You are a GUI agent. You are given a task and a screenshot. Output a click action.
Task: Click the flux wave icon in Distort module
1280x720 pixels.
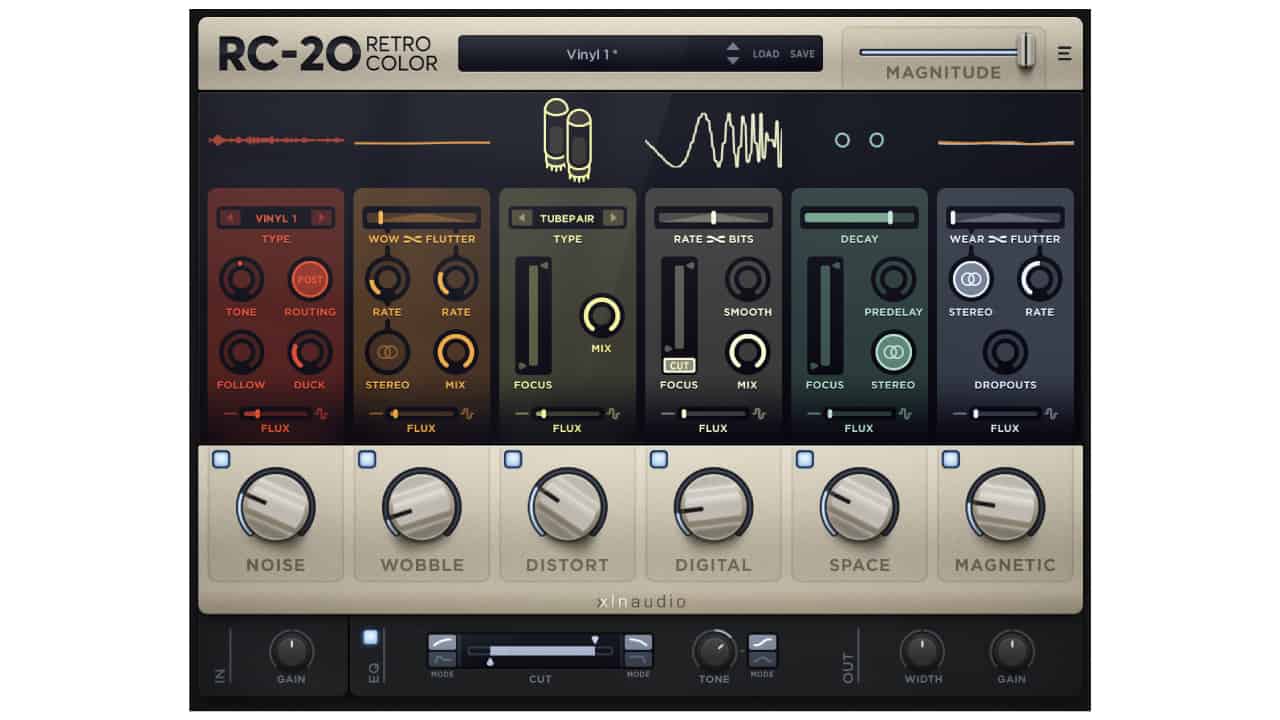[613, 413]
